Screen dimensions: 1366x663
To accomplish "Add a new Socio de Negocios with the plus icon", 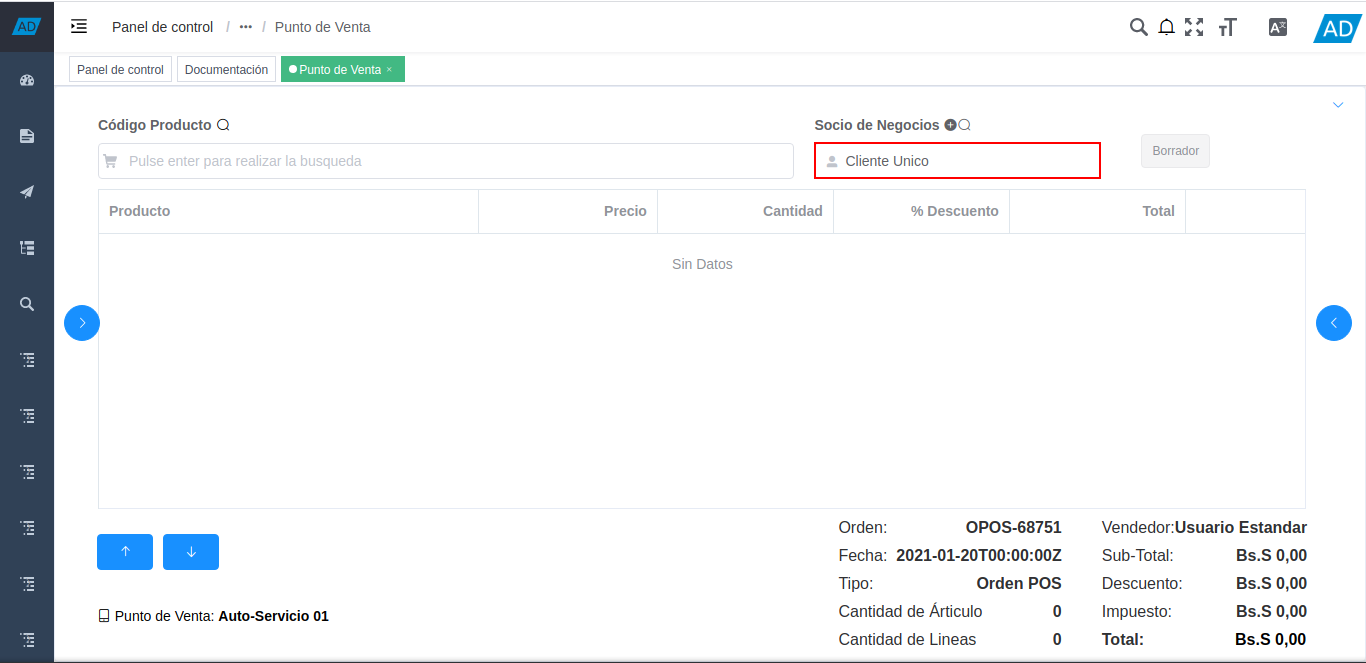I will point(949,124).
